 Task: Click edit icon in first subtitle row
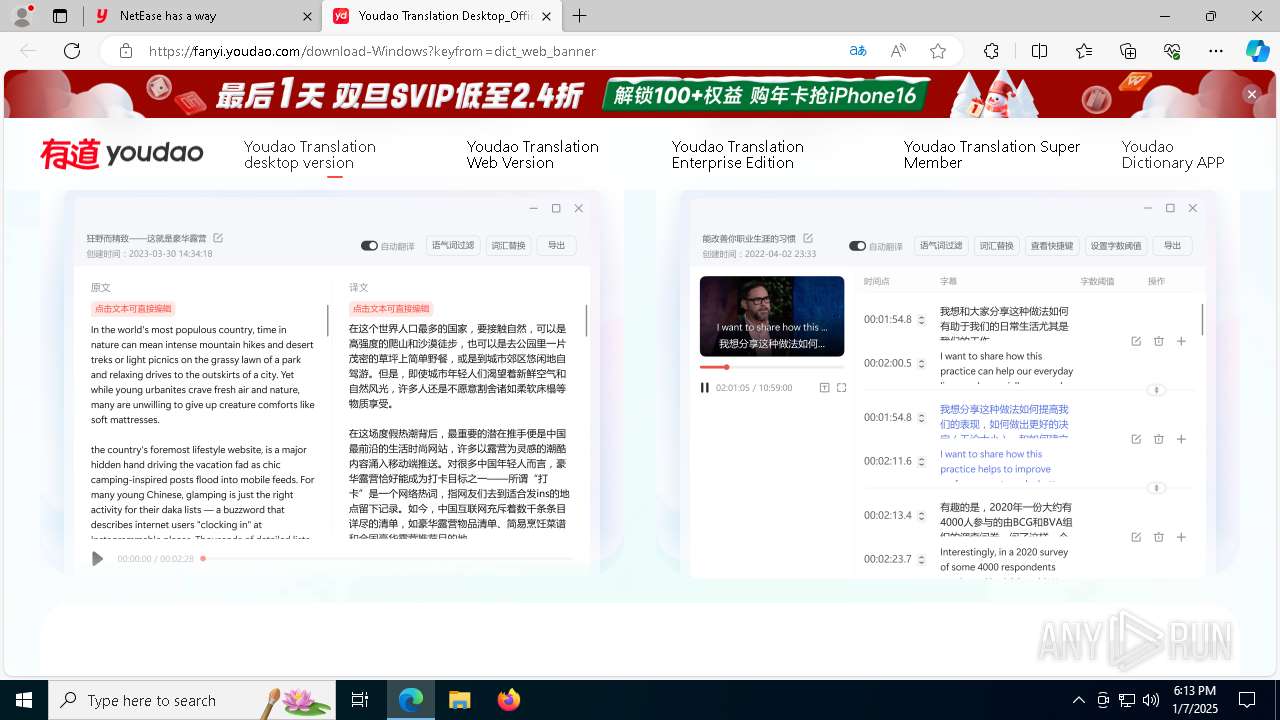tap(1136, 341)
